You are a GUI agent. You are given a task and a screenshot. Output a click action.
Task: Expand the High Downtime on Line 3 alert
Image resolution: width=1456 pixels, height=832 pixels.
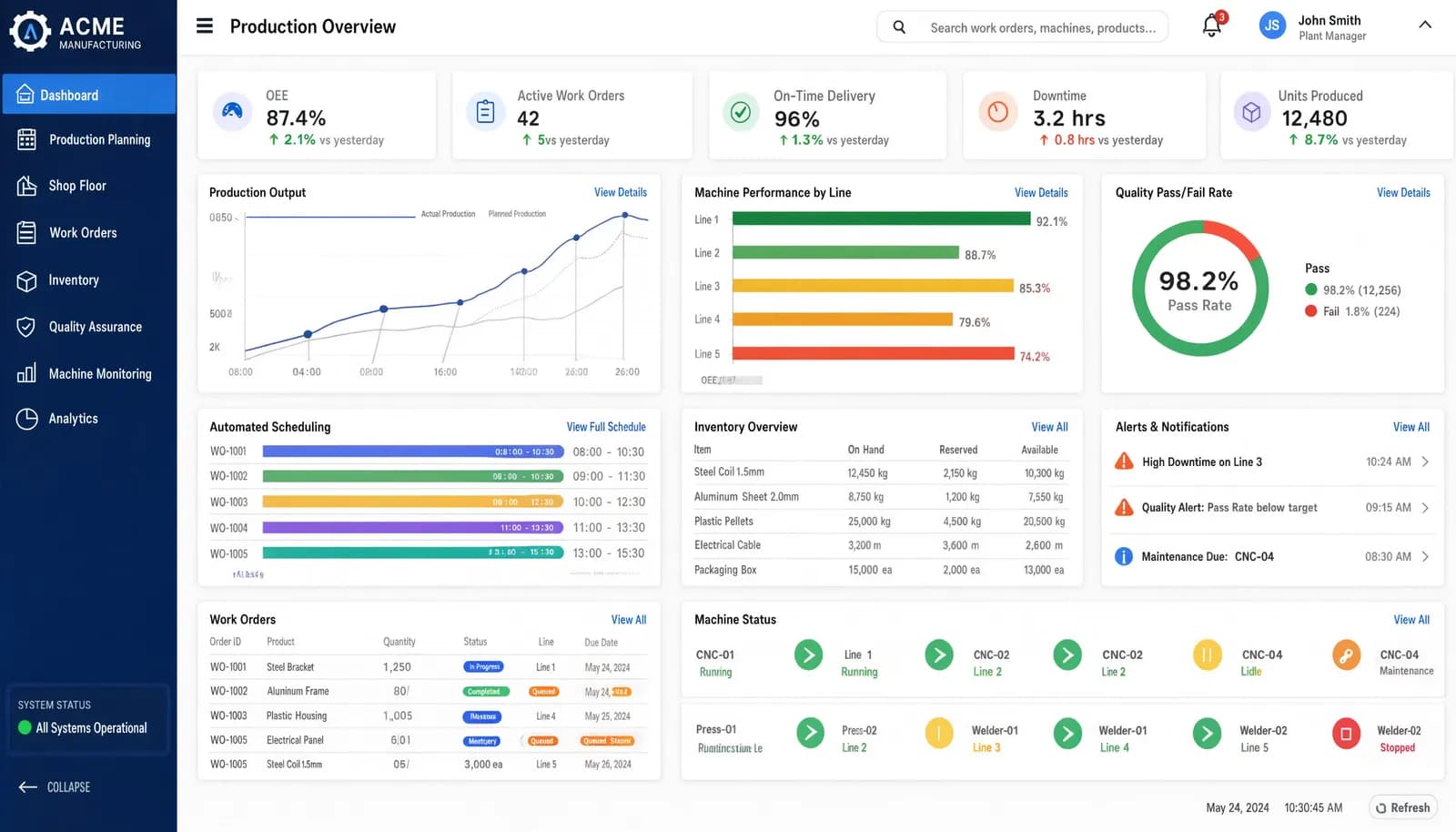tap(1425, 462)
